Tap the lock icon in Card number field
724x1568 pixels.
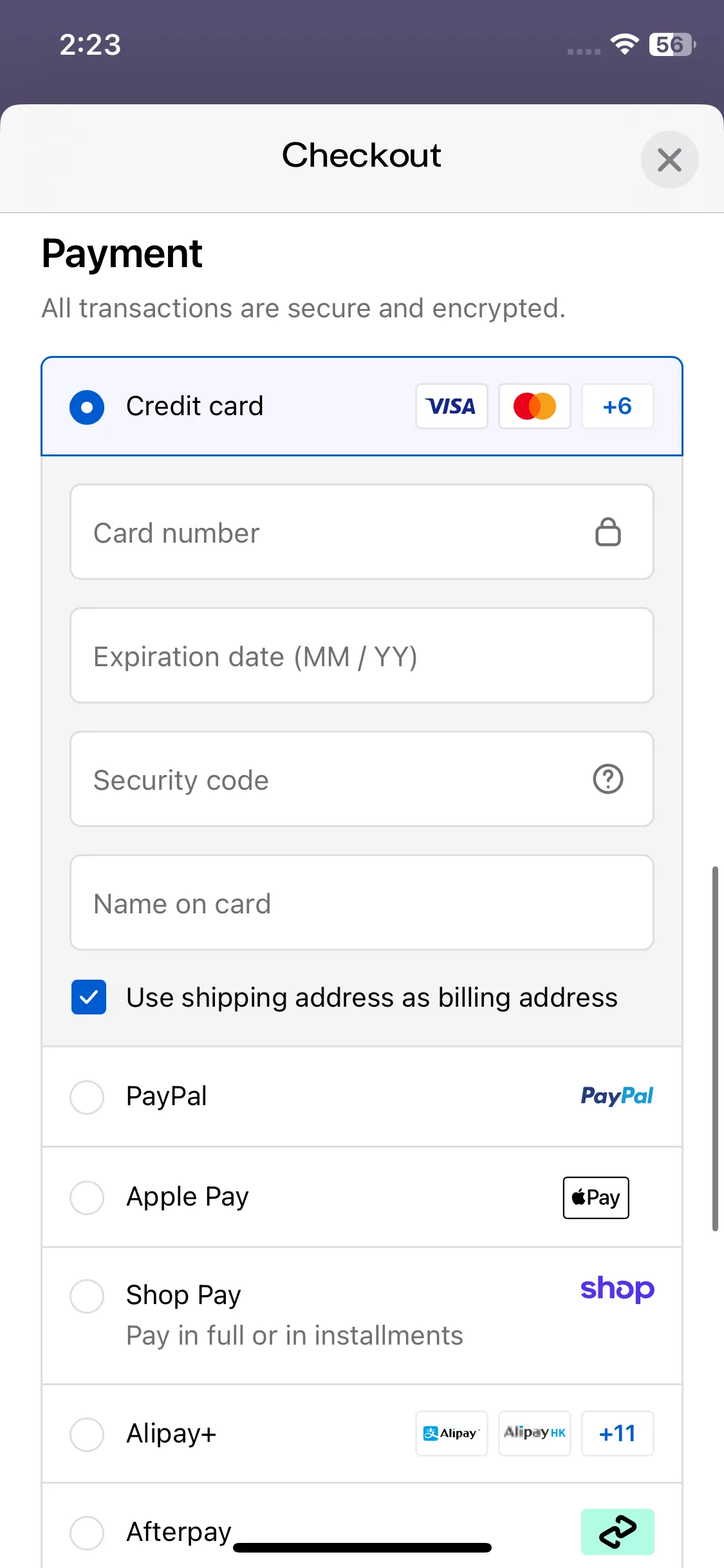pyautogui.click(x=608, y=532)
